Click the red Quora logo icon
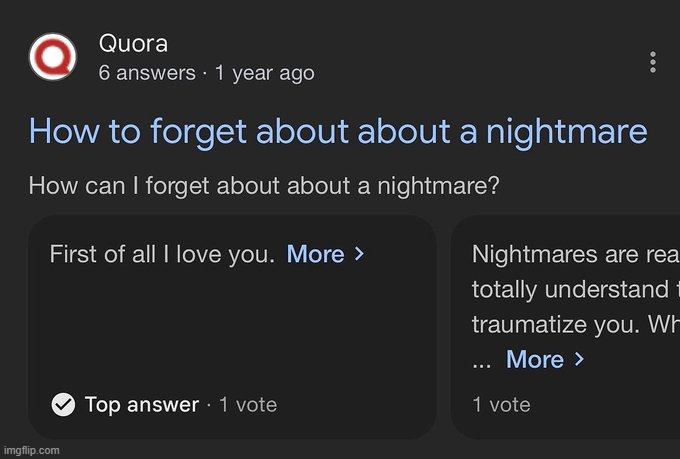Viewport: 680px width, 459px height. pyautogui.click(x=53, y=58)
